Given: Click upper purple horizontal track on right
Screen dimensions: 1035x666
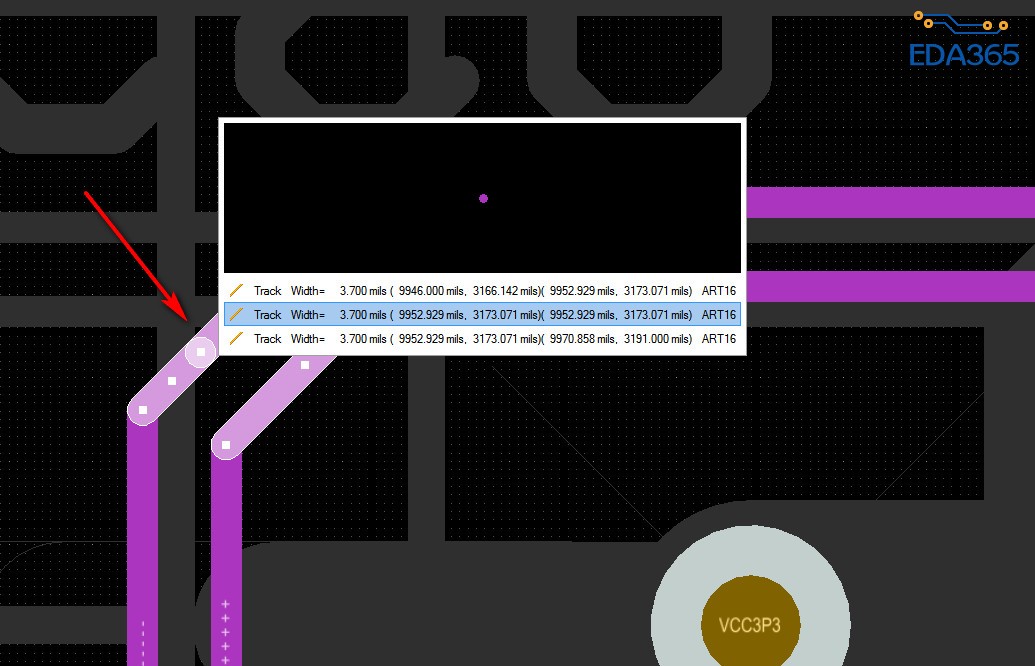Looking at the screenshot, I should point(890,202).
